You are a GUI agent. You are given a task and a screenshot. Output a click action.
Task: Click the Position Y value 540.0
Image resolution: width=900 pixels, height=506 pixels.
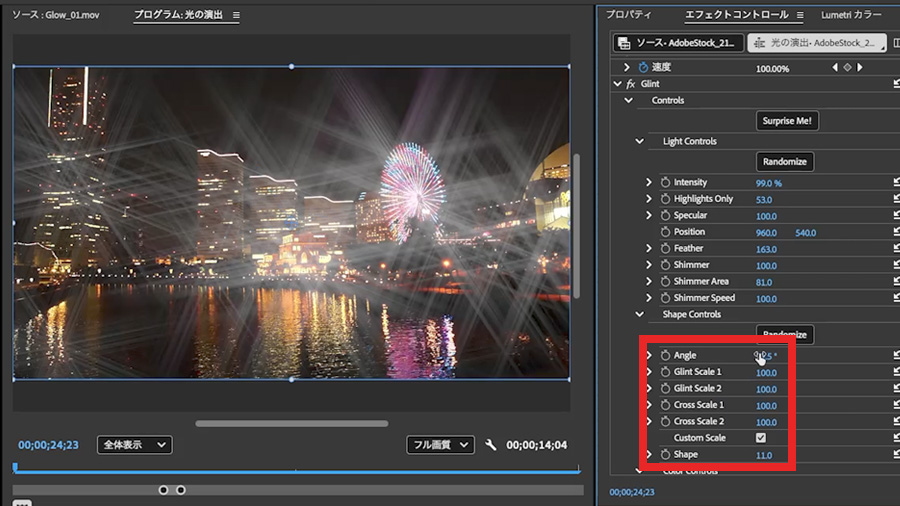[805, 233]
